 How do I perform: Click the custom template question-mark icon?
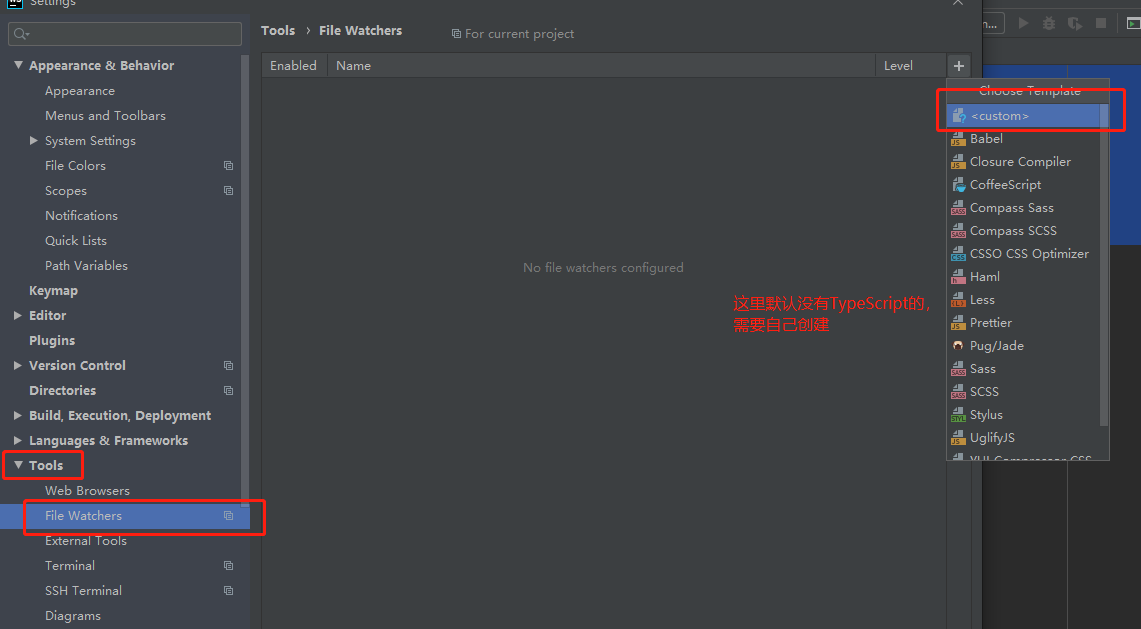958,116
